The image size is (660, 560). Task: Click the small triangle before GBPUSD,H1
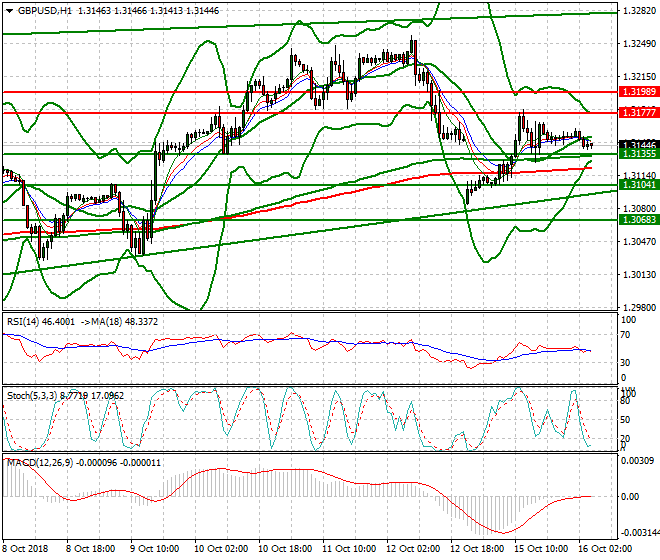click(8, 10)
